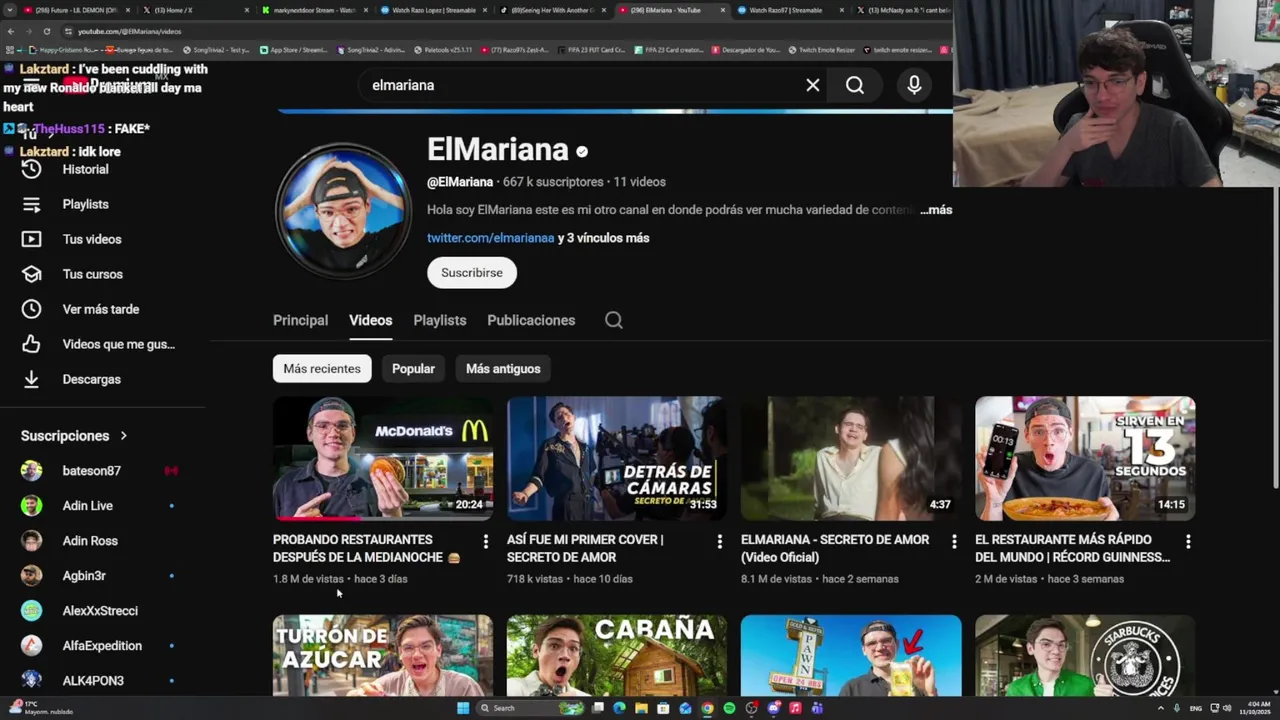This screenshot has width=1280, height=720.
Task: Open Descargas in the sidebar
Action: click(x=91, y=379)
